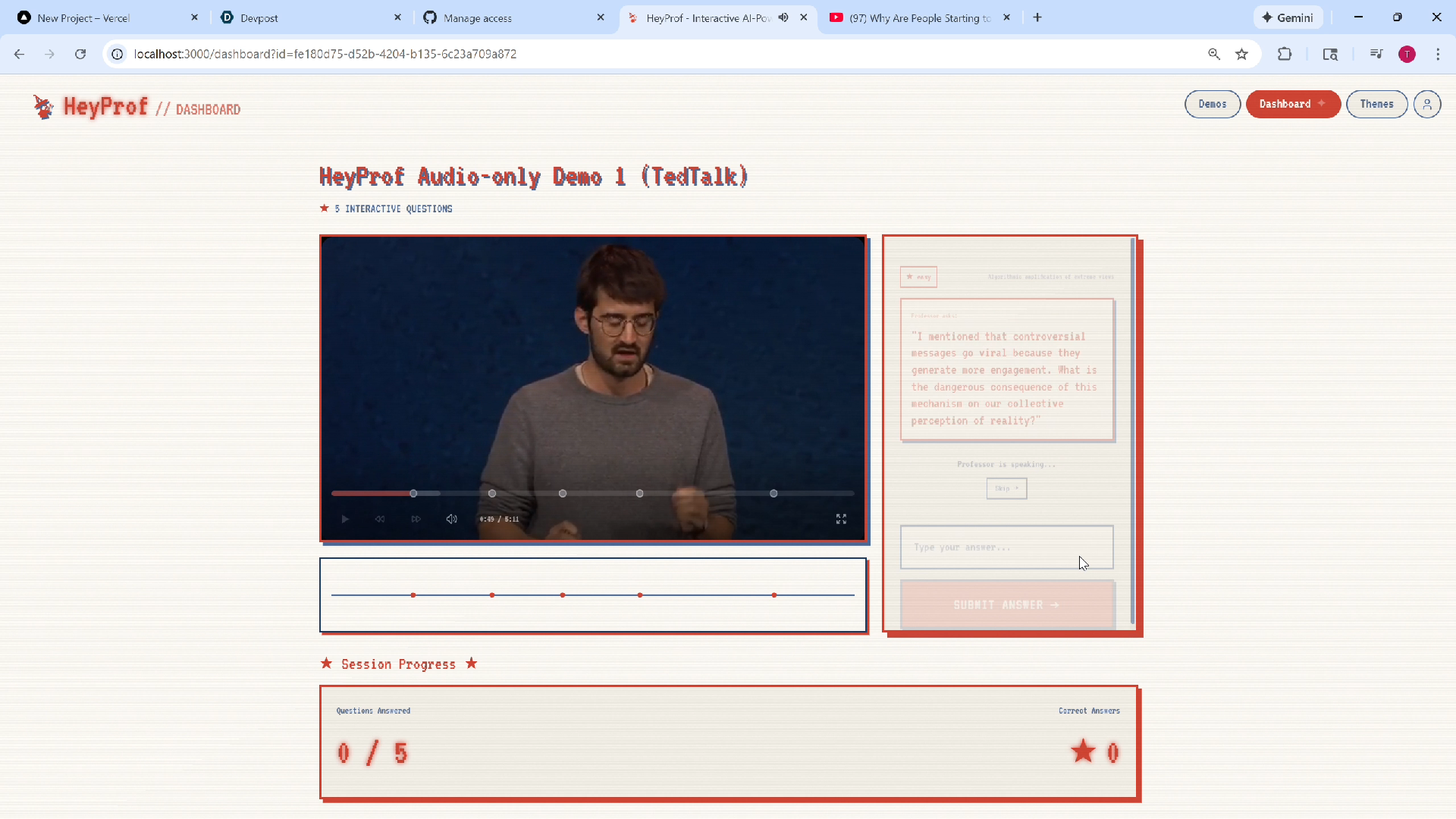Screen dimensions: 1456x819
Task: Click the Type your answer field
Action: click(1006, 548)
